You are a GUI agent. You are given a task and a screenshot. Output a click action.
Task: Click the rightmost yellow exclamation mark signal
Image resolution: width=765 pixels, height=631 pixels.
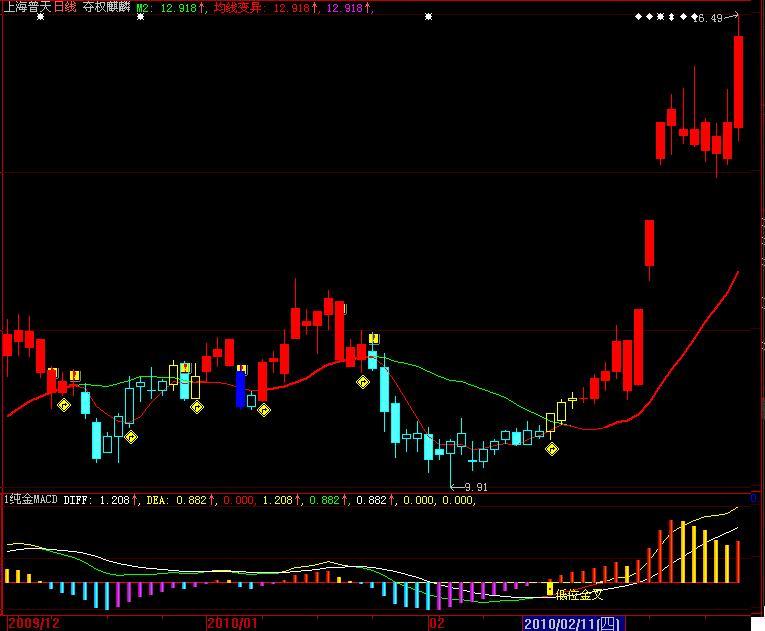[x=374, y=338]
